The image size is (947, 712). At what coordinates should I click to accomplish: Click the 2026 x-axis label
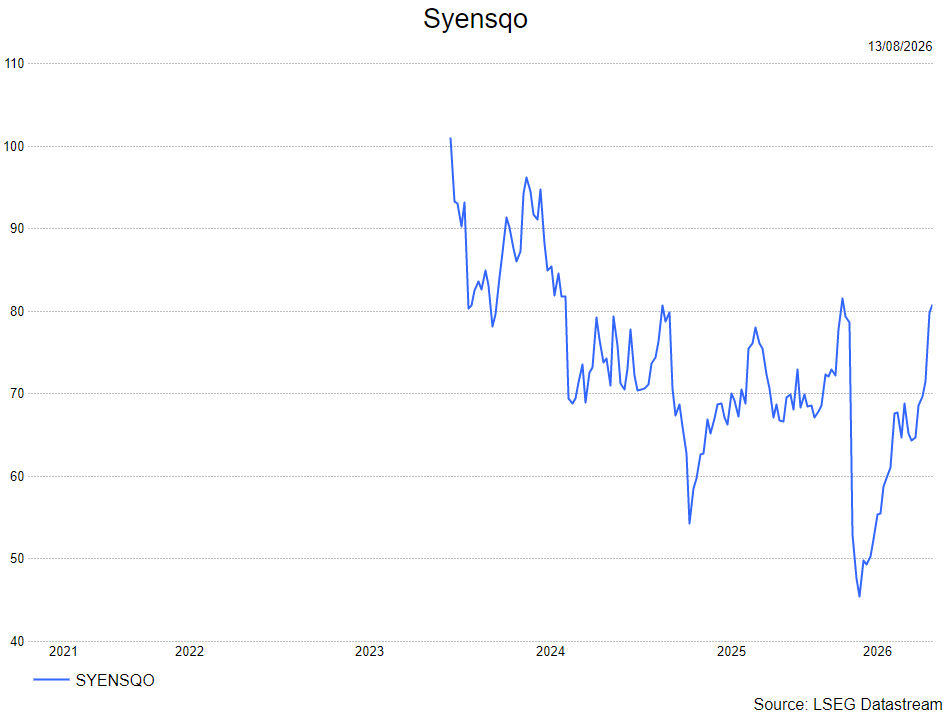pyautogui.click(x=877, y=651)
